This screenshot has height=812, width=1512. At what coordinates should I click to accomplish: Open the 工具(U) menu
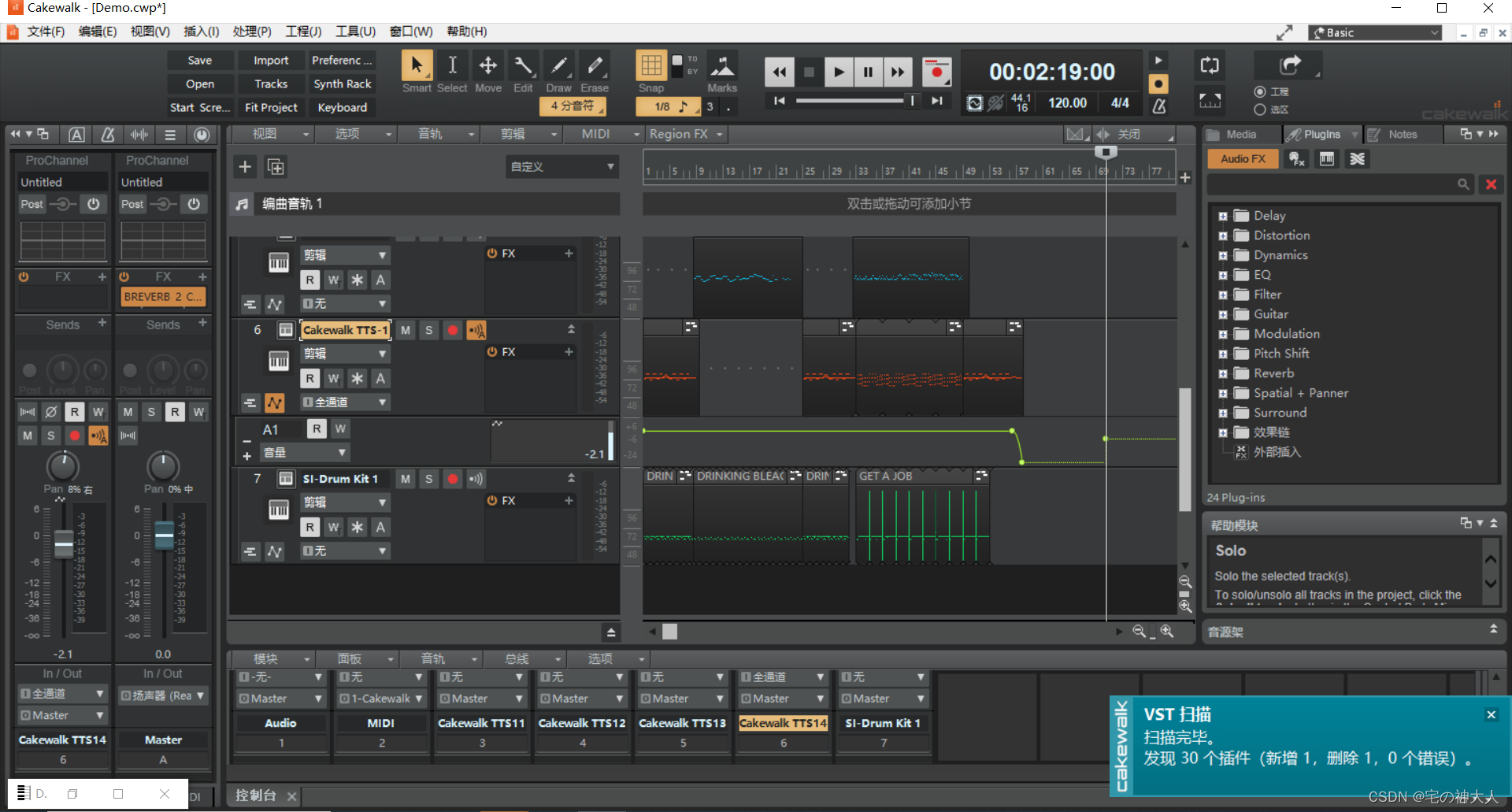pyautogui.click(x=355, y=32)
